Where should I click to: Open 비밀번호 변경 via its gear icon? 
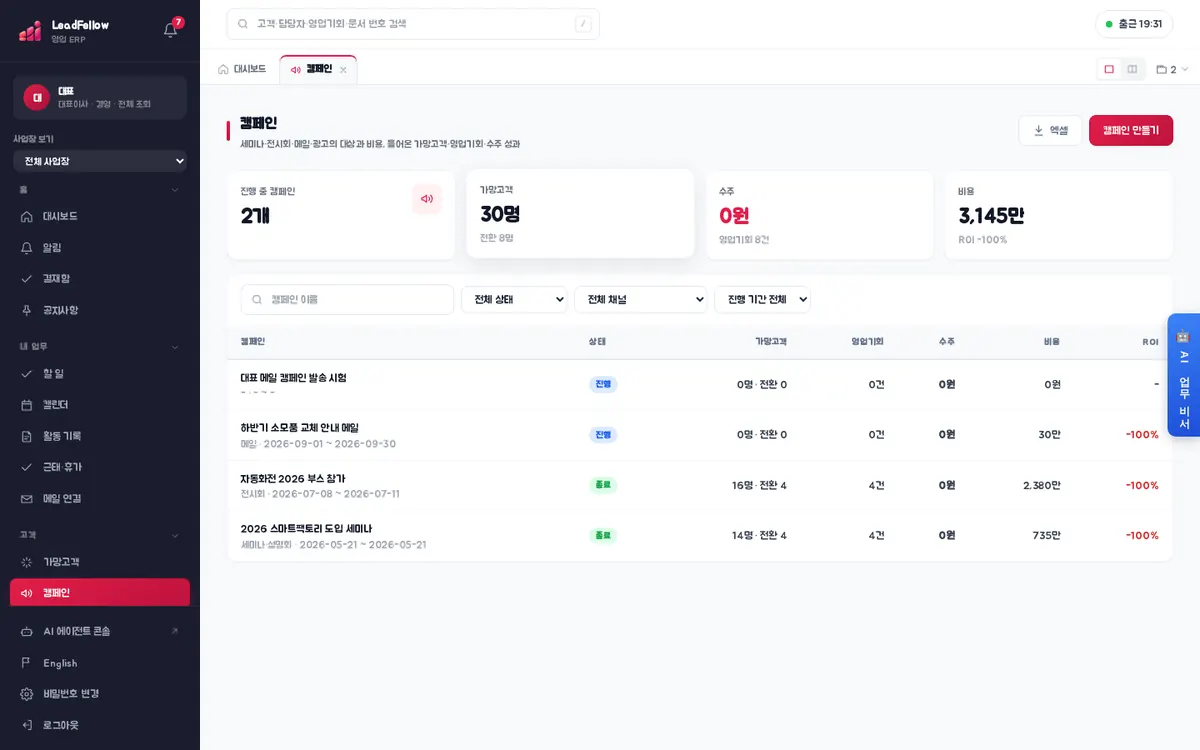(27, 694)
